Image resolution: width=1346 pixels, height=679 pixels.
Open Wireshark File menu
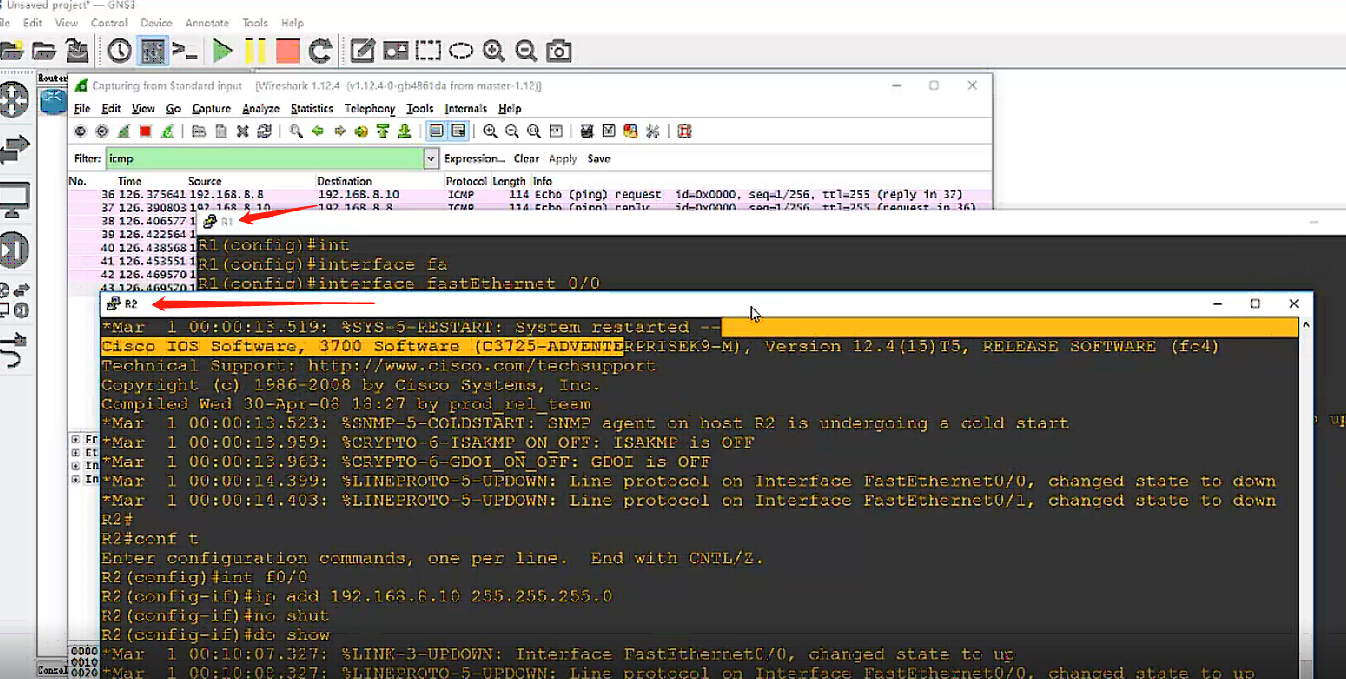82,108
